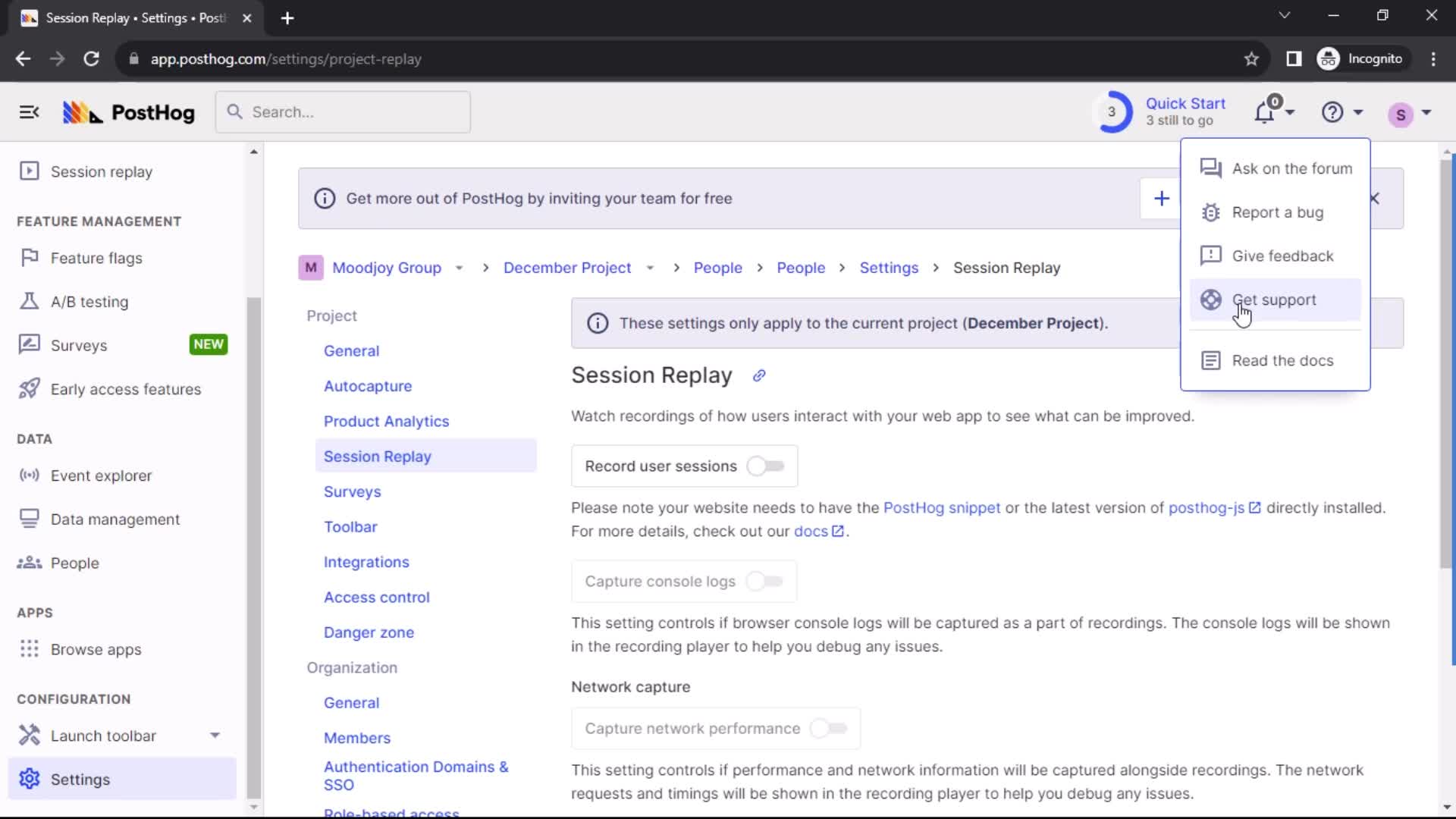Toggle Capture network performance switch

[x=829, y=729]
